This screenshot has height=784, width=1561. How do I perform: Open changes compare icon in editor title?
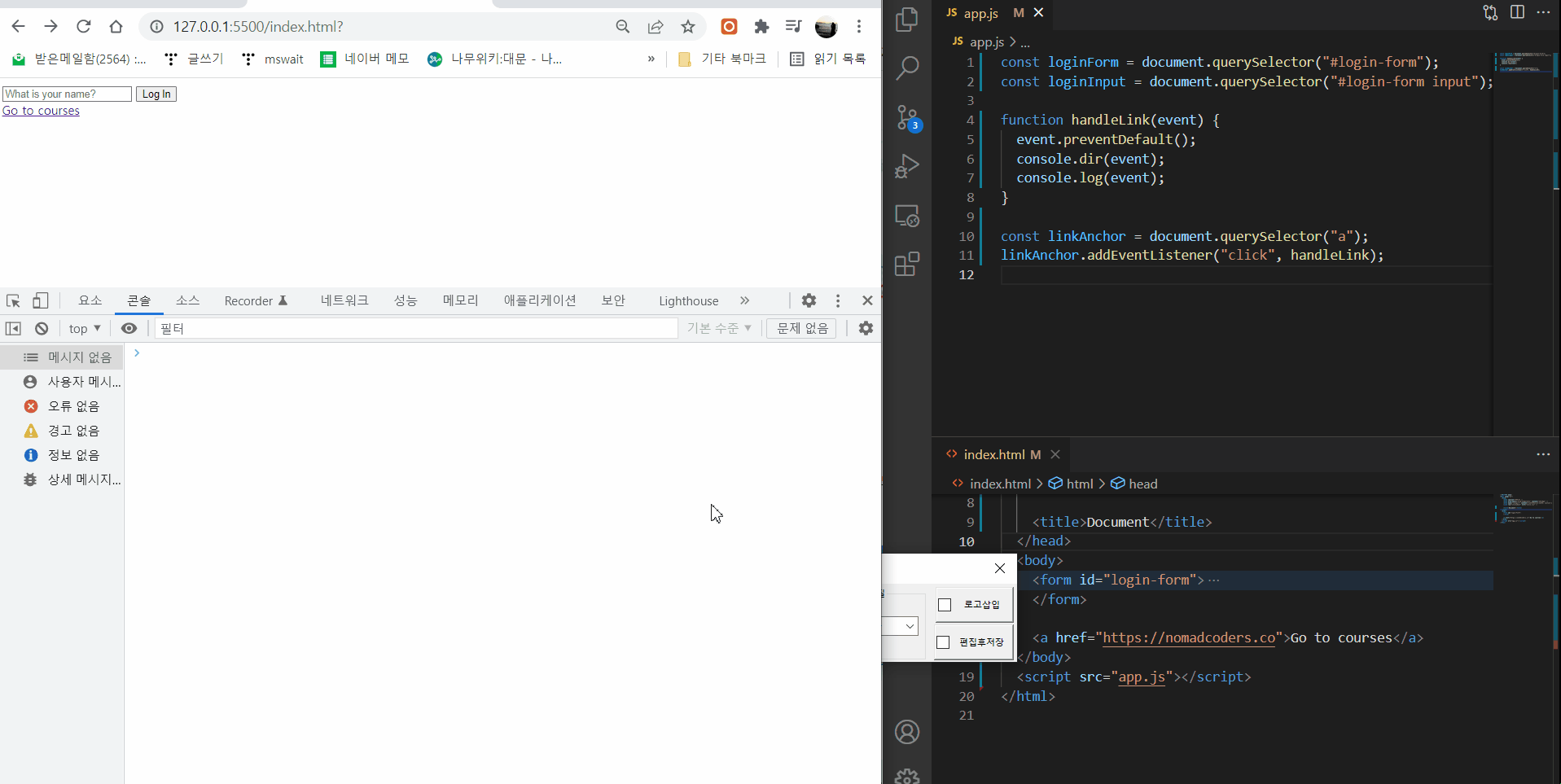pos(1490,12)
